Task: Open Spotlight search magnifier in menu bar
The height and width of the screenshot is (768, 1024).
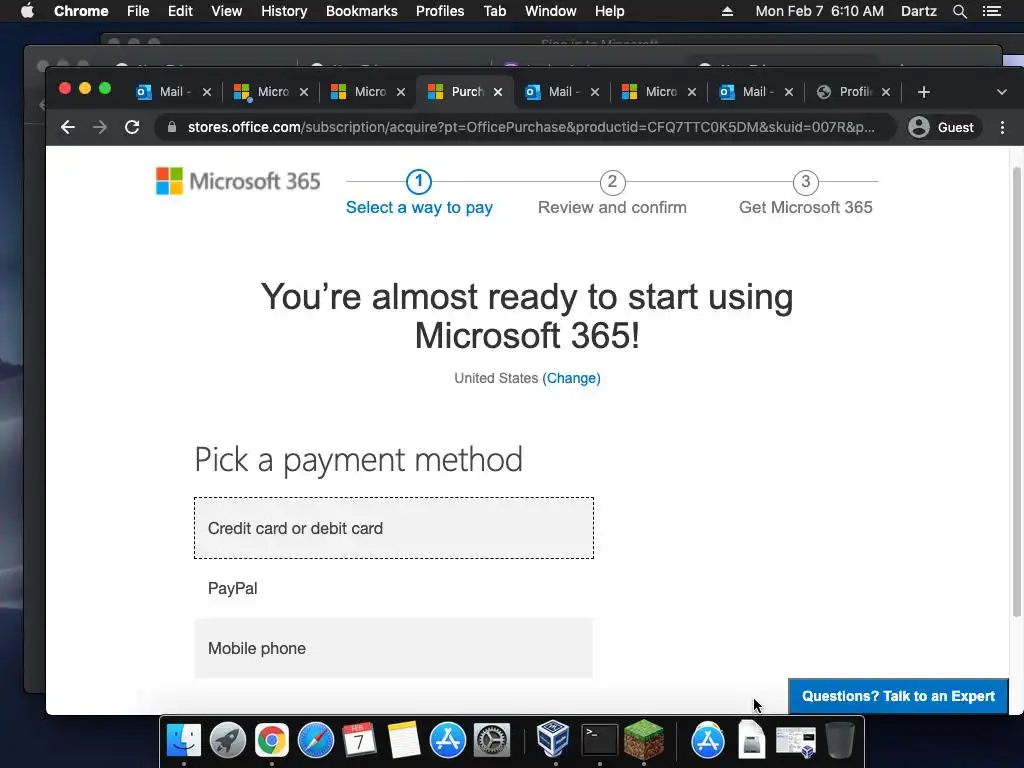Action: point(959,11)
